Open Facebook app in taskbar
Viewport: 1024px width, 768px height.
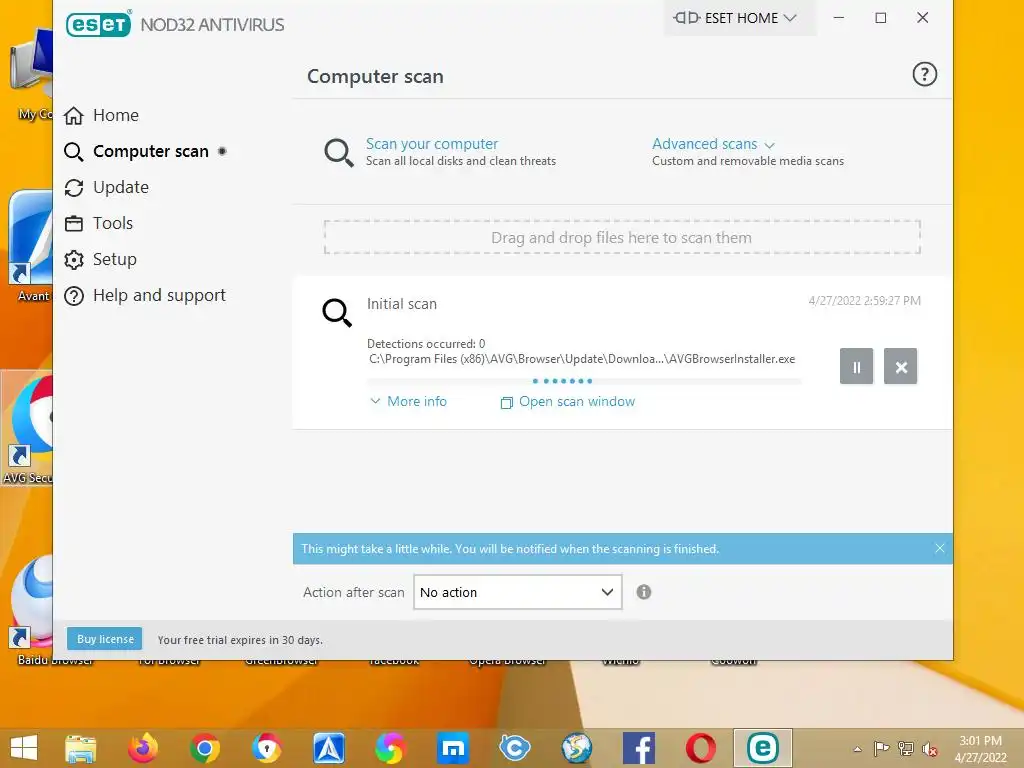pyautogui.click(x=639, y=748)
